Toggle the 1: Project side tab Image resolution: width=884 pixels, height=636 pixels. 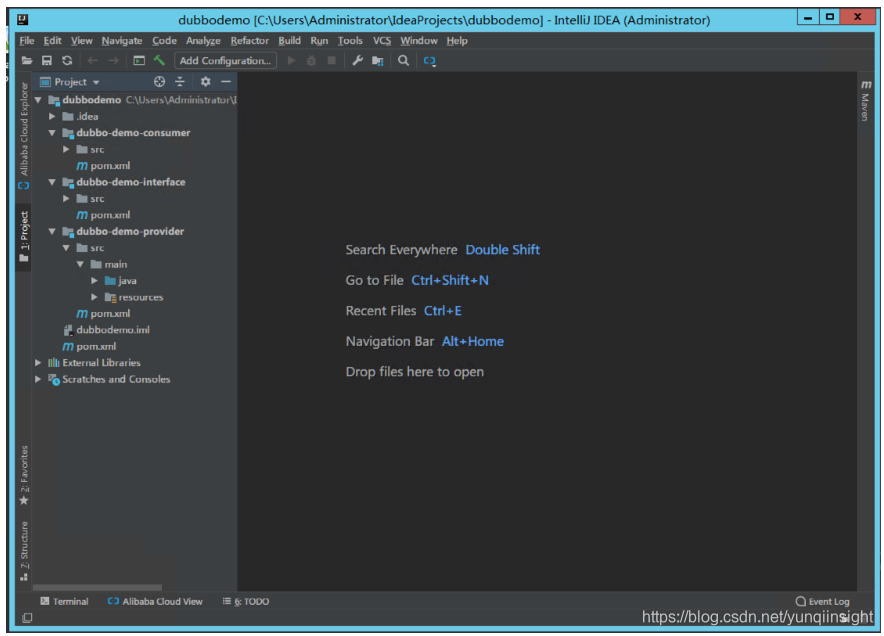(24, 236)
